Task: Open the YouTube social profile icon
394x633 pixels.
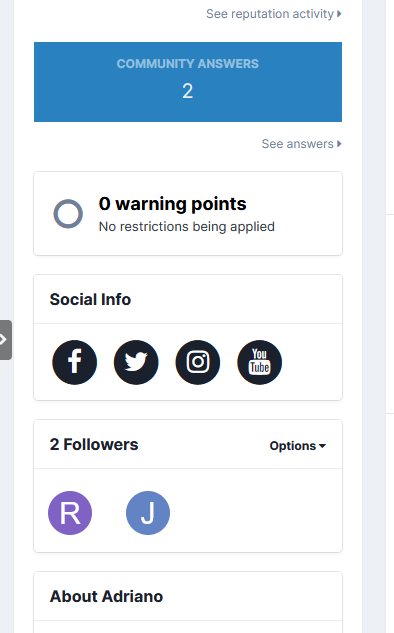Action: click(260, 362)
